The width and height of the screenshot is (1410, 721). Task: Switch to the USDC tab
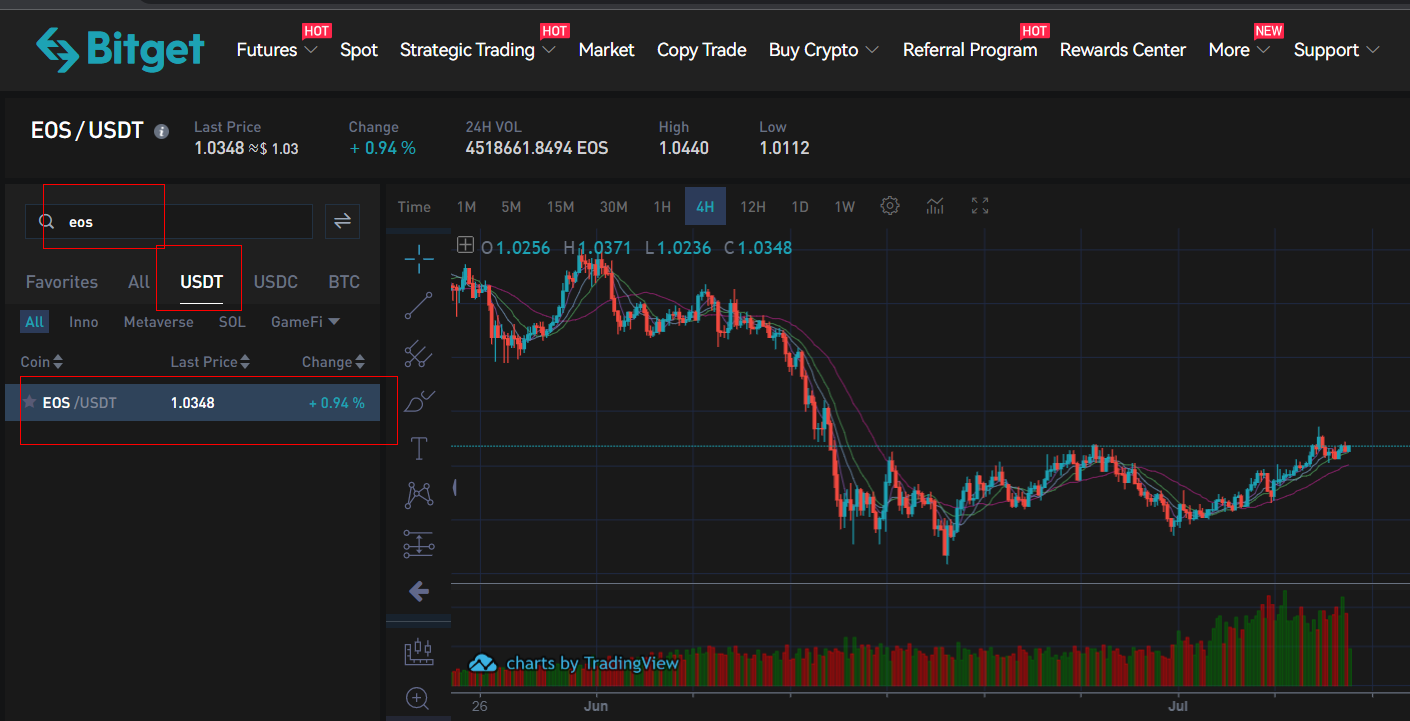pyautogui.click(x=276, y=282)
